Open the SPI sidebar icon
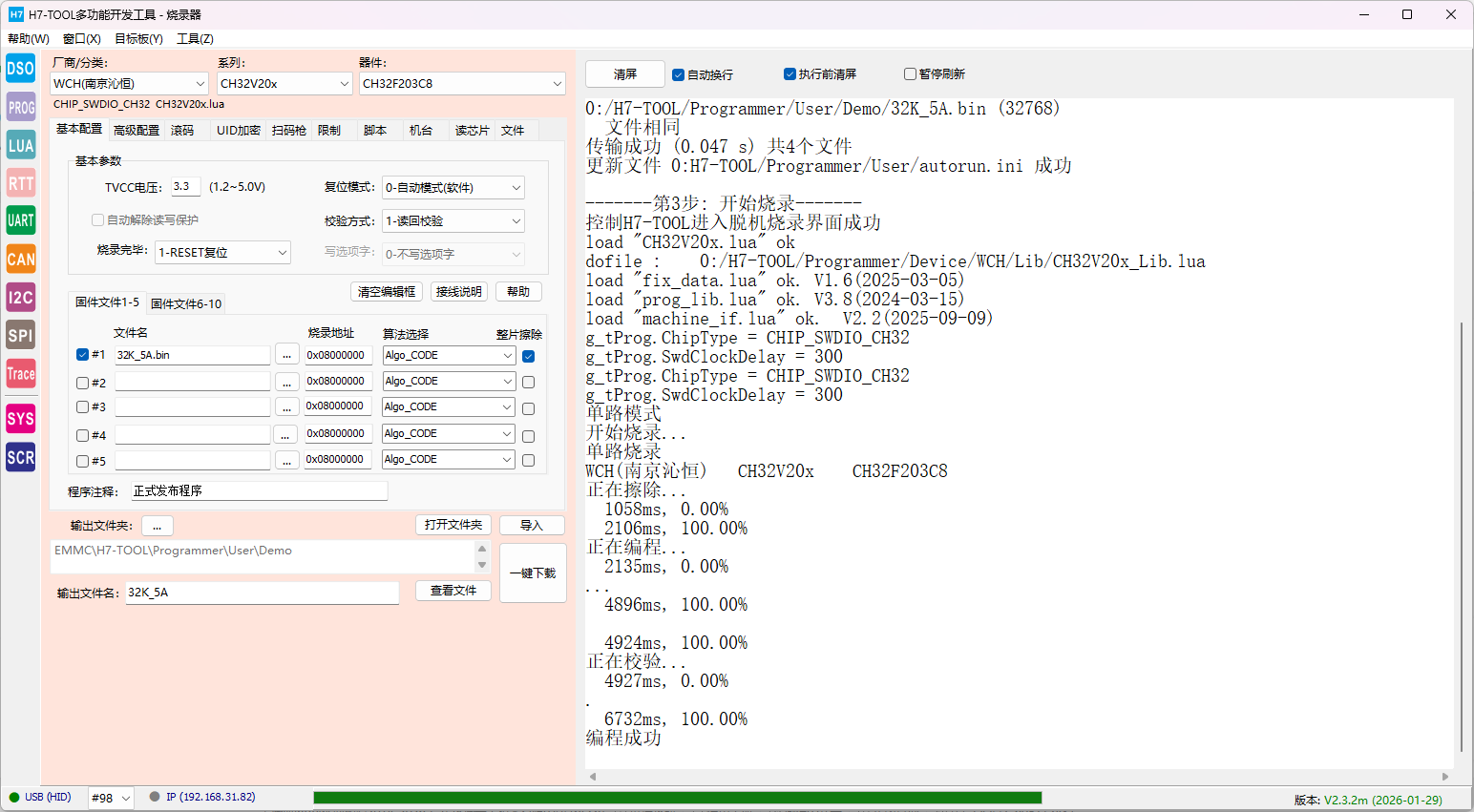 pos(20,335)
